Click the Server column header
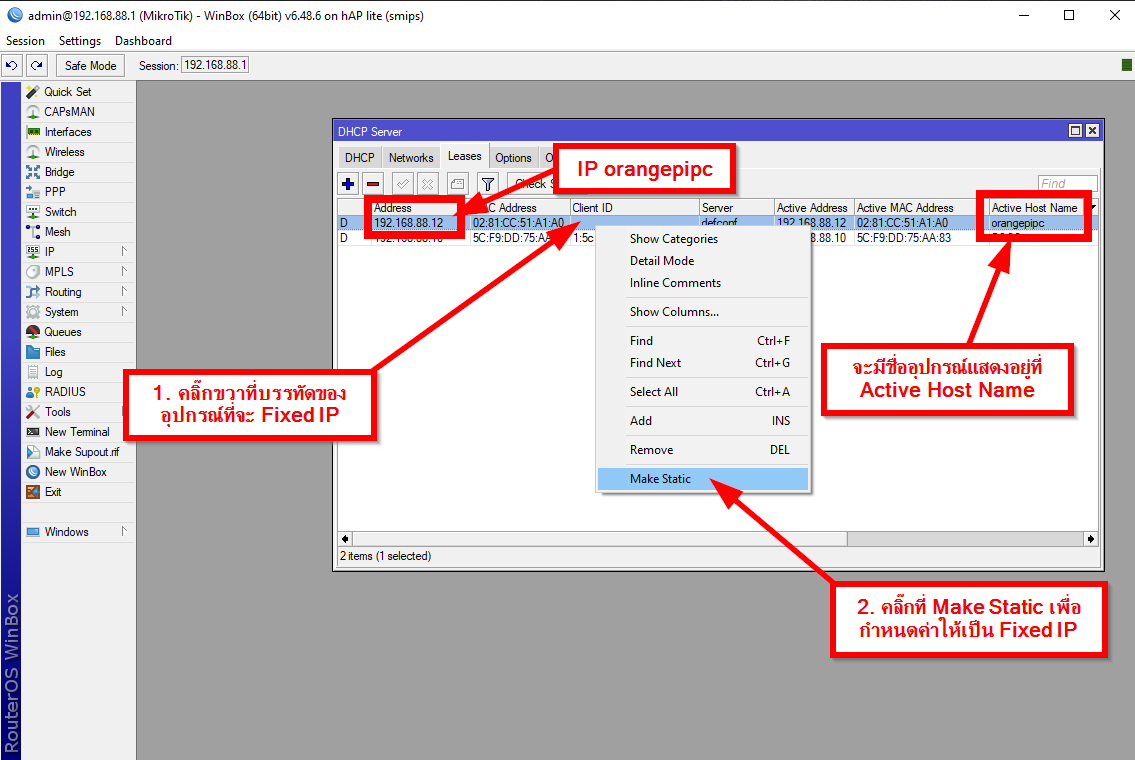Viewport: 1135px width, 760px height. [737, 208]
